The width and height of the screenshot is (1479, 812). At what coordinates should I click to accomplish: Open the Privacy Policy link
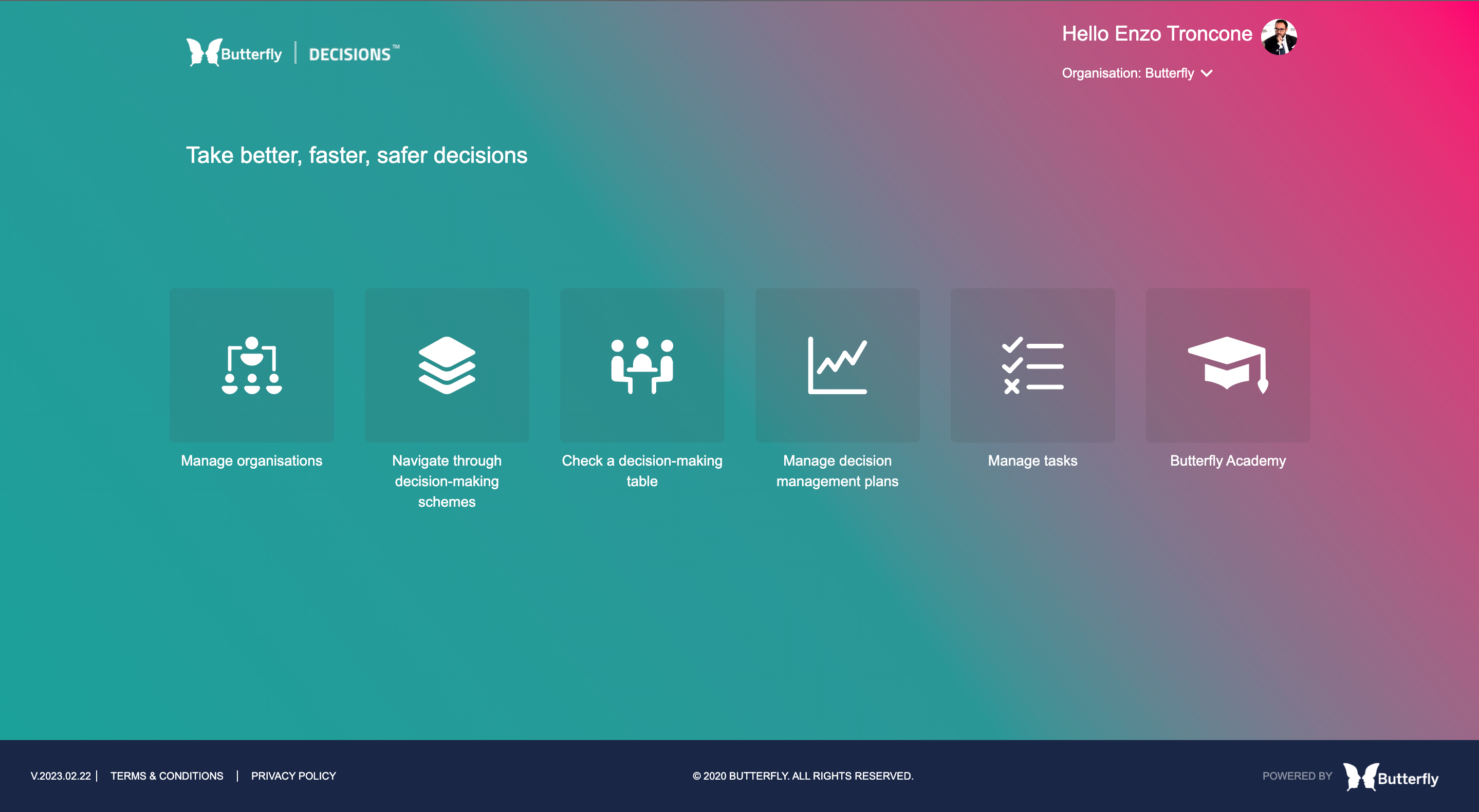coord(293,776)
